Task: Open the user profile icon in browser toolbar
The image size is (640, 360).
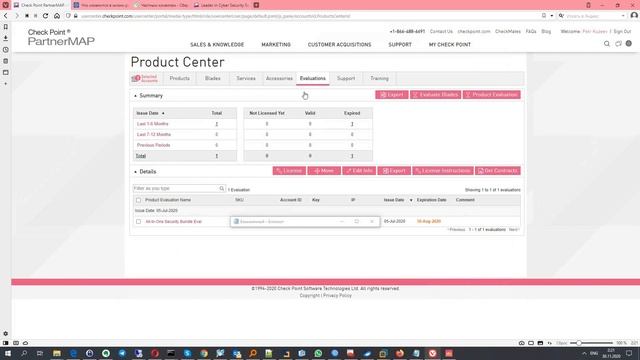Action: pyautogui.click(x=634, y=16)
